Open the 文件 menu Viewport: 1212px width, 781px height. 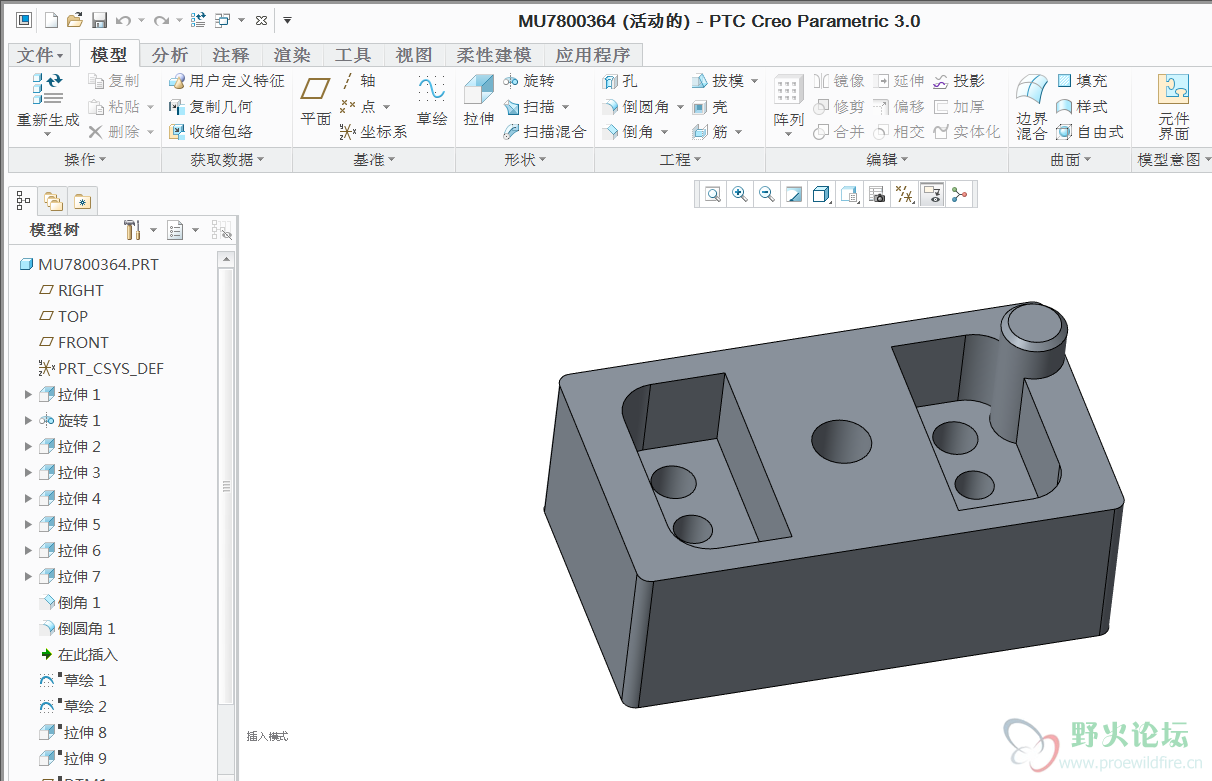(x=41, y=56)
